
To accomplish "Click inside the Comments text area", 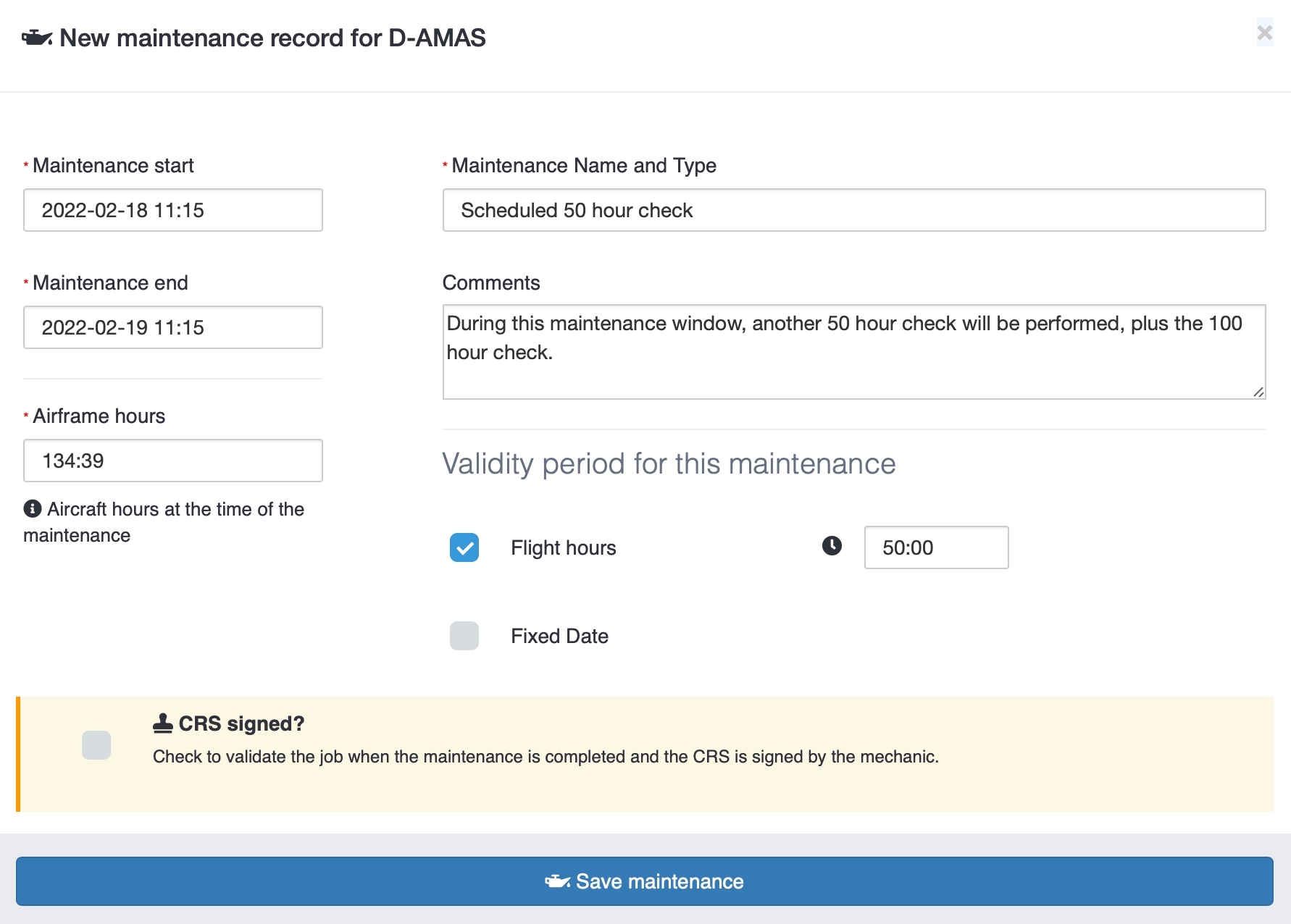I will pos(853,352).
